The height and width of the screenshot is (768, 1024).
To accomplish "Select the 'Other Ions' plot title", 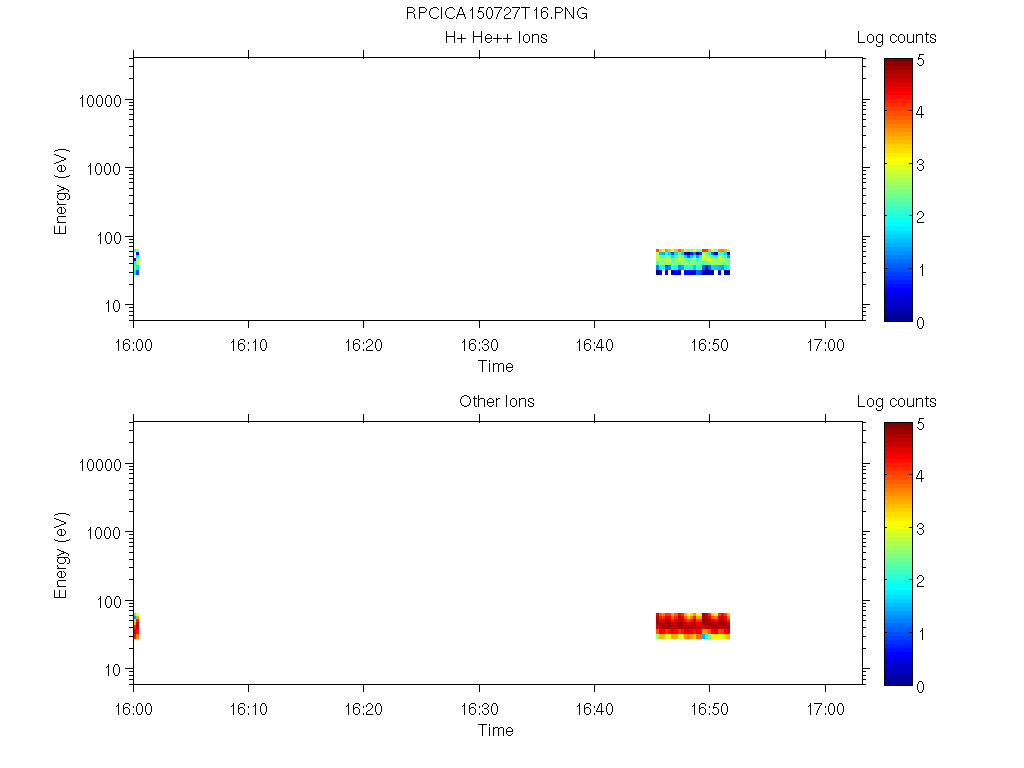I will coord(496,402).
